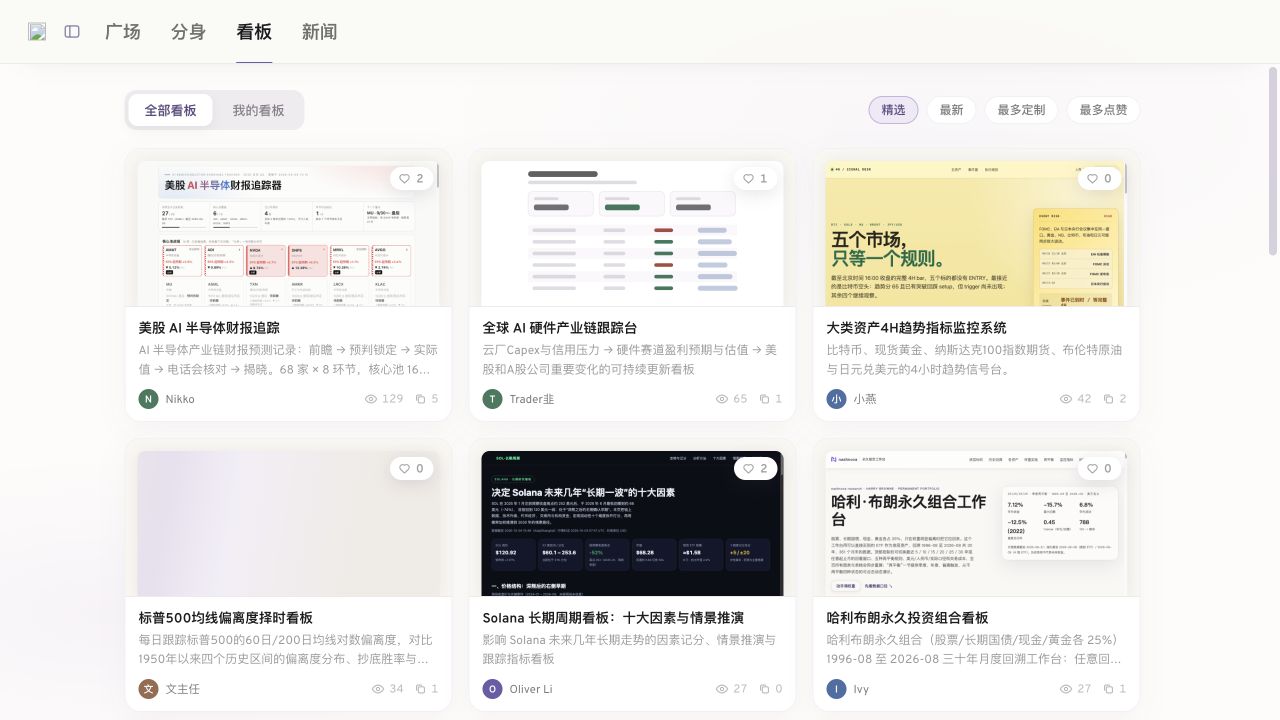Open the 广场 tab

123,31
